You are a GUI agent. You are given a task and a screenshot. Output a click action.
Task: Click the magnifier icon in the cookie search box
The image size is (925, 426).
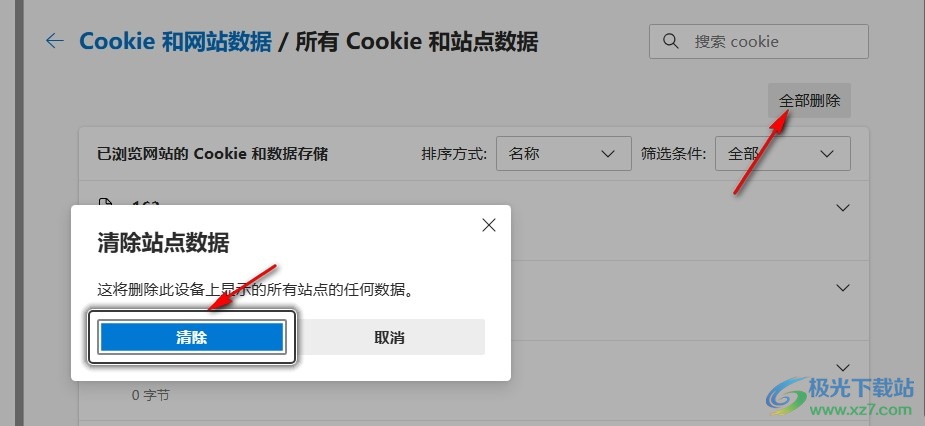coord(671,41)
